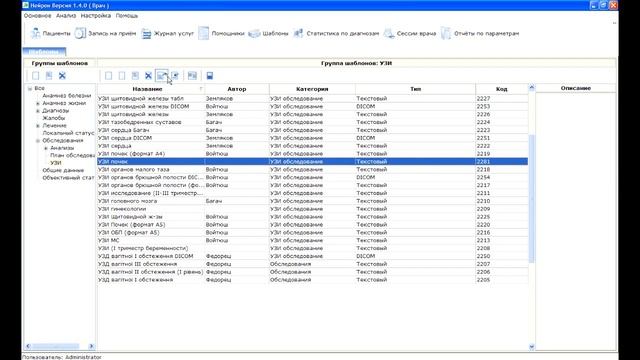Delete group with the X icon under Группы шаблонов
The image size is (640, 360).
(x=62, y=76)
